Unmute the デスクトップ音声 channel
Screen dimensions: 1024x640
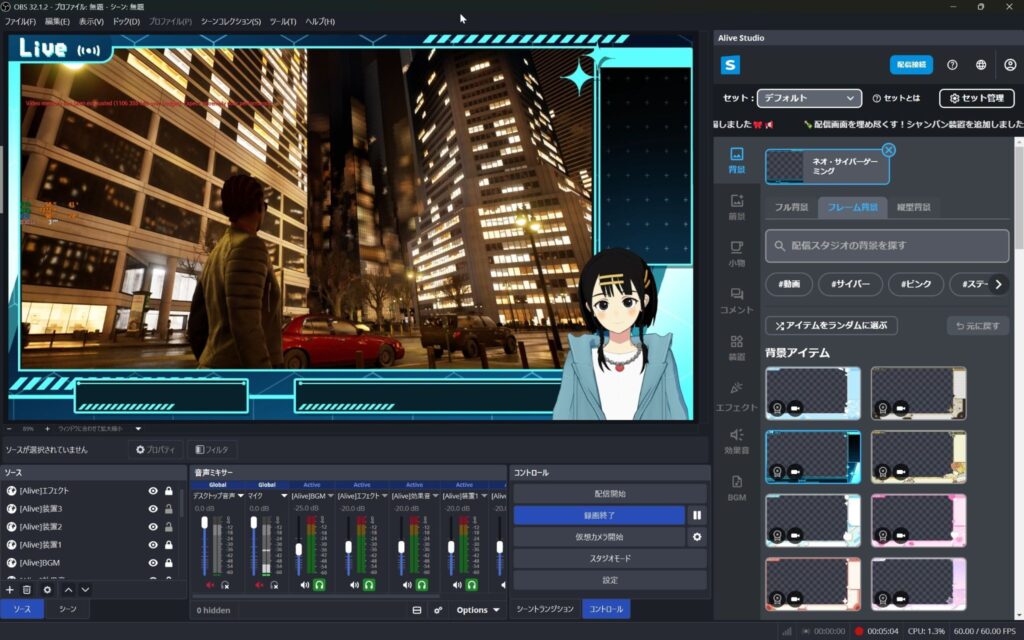[x=210, y=585]
